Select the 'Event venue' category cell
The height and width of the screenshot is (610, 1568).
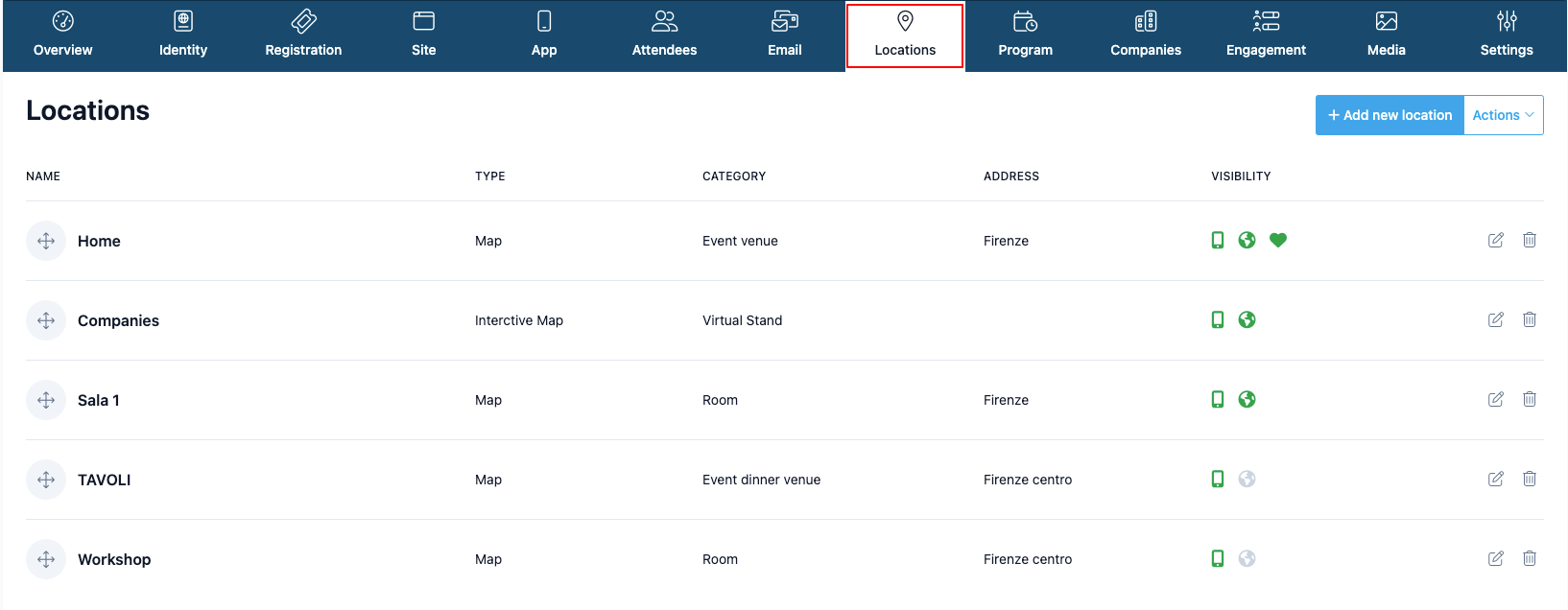[740, 241]
